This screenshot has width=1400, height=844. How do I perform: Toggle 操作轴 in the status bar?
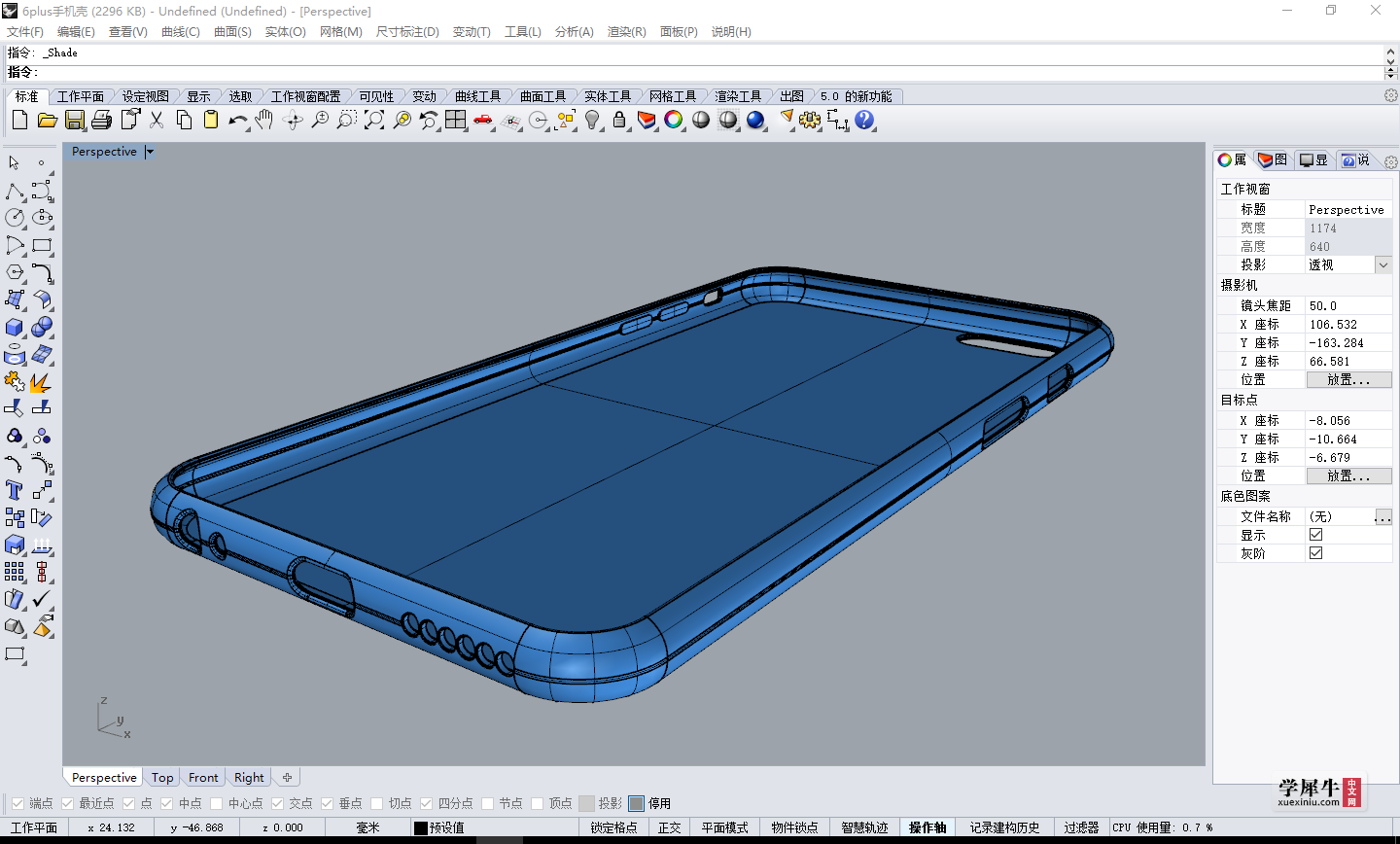pos(927,828)
